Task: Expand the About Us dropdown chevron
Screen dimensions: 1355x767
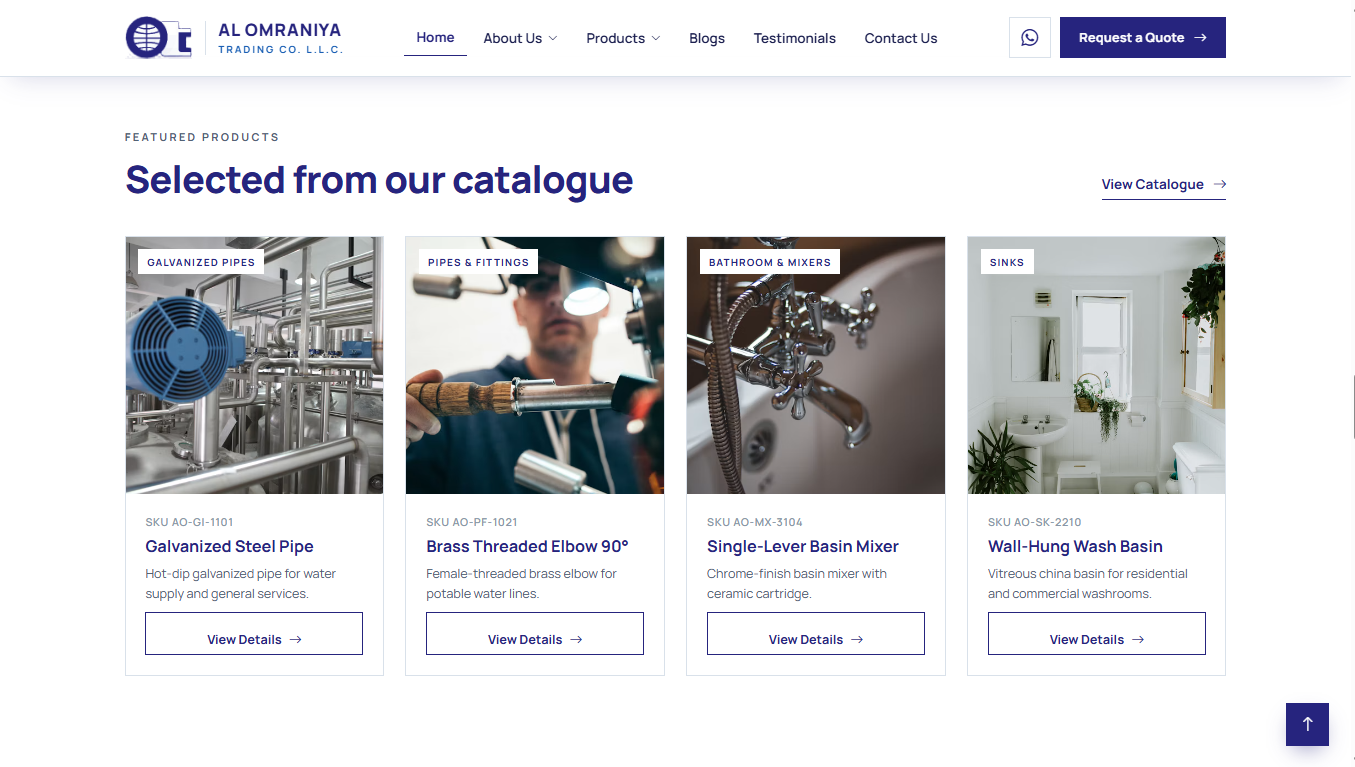Action: tap(553, 38)
